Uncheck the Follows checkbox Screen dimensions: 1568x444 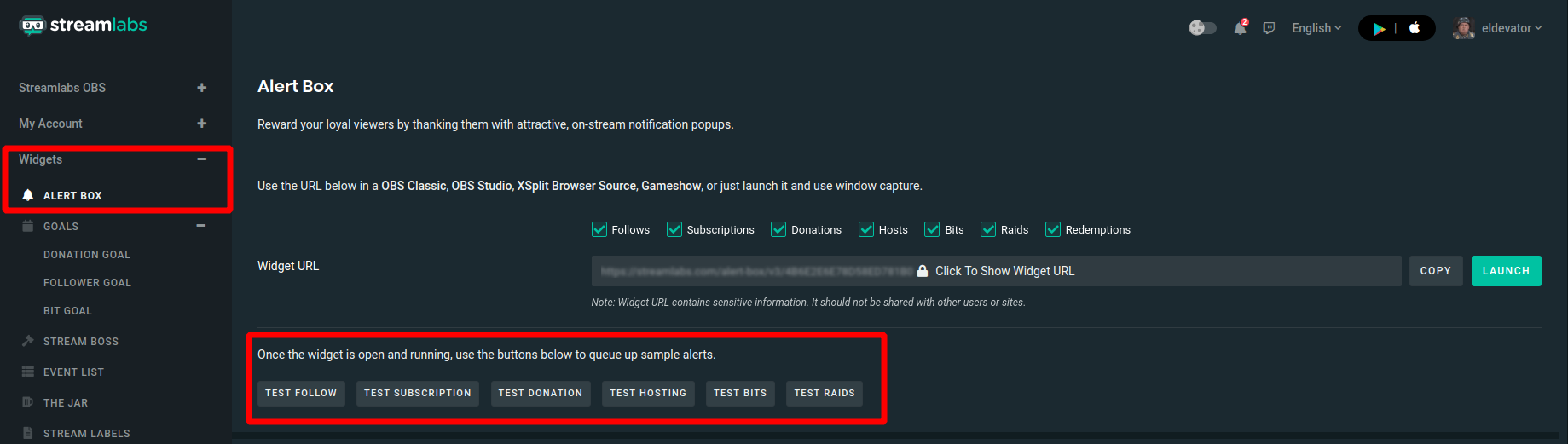pos(599,229)
